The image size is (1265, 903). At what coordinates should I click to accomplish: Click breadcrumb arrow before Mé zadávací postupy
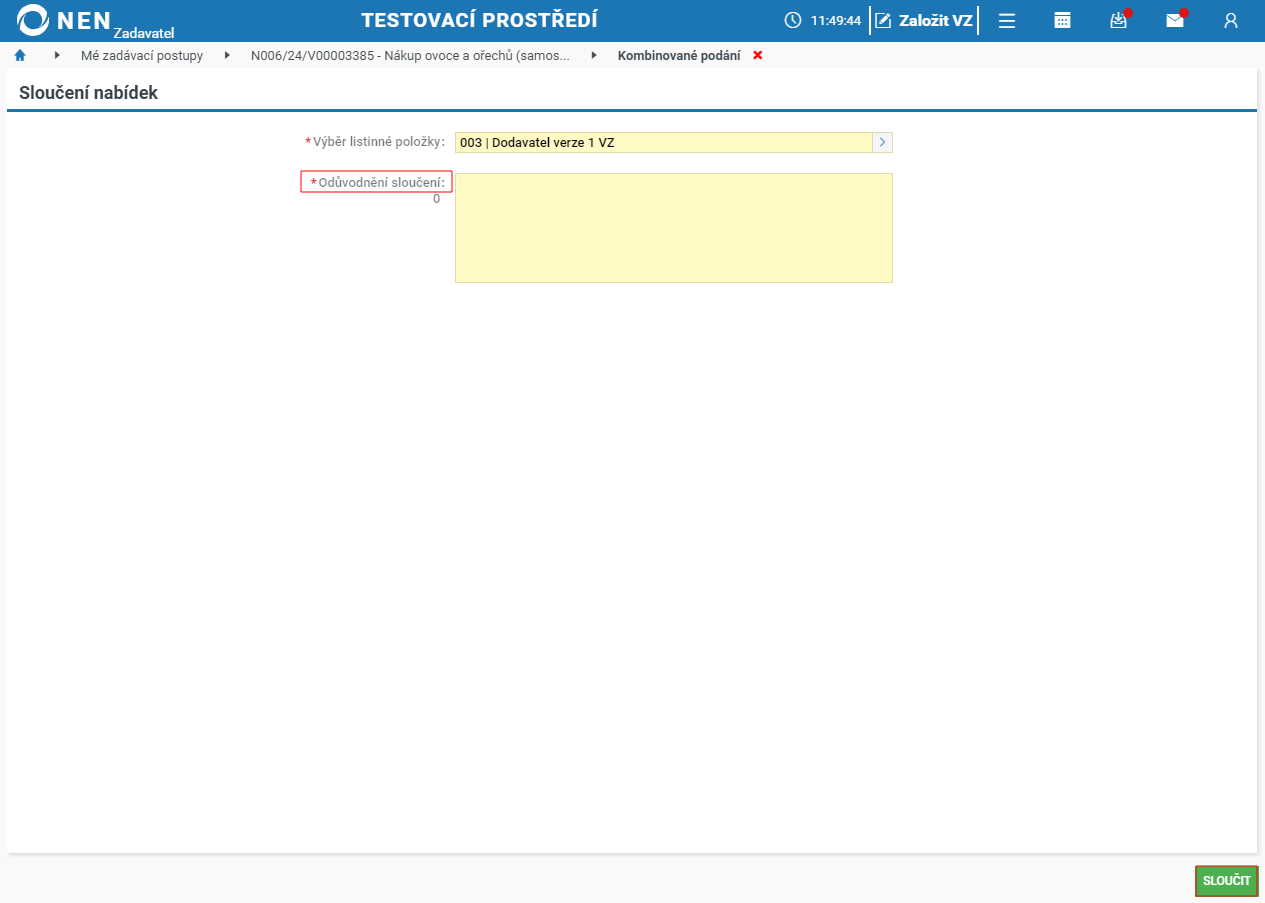[x=57, y=56]
